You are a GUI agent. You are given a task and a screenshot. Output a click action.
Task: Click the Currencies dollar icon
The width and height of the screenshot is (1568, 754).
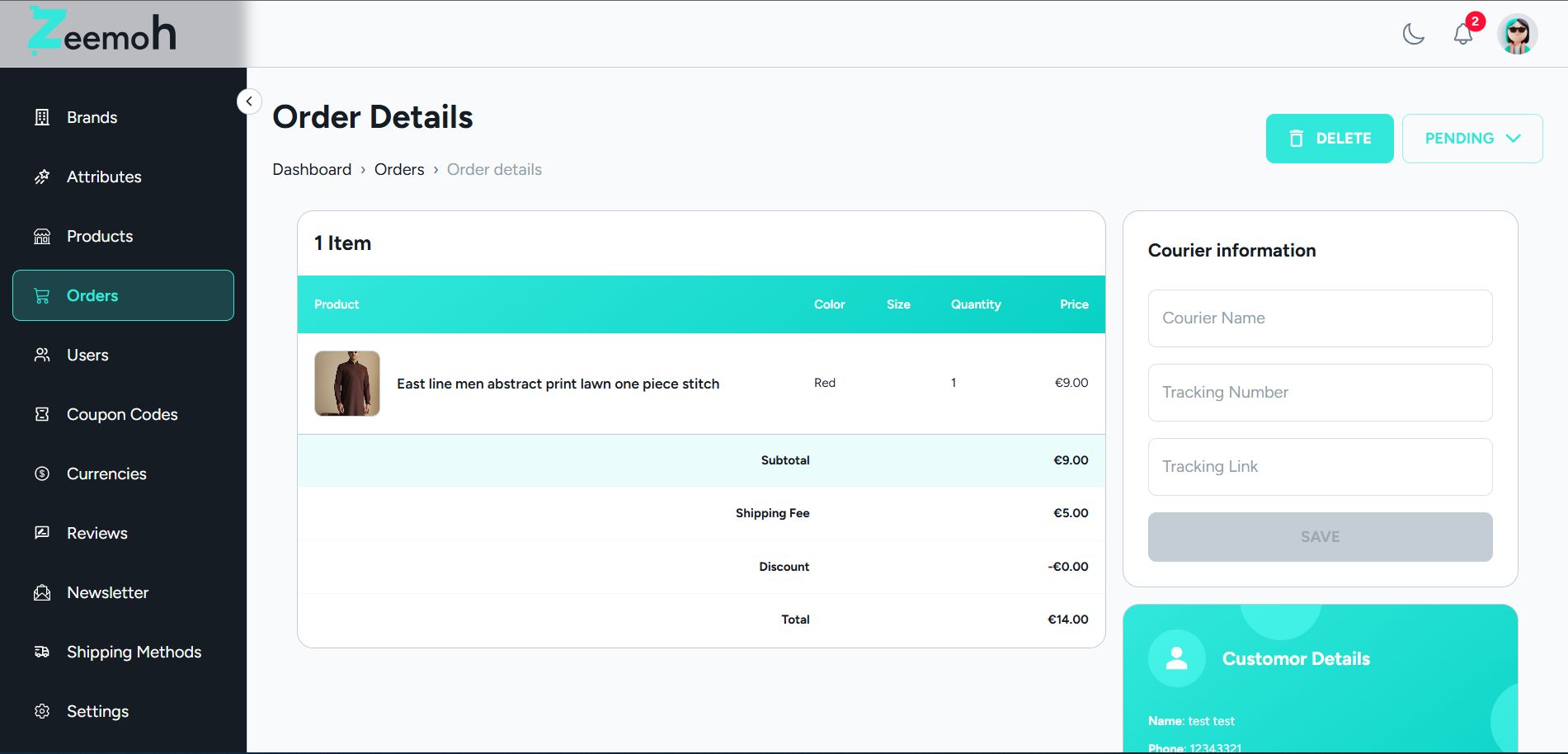[42, 474]
